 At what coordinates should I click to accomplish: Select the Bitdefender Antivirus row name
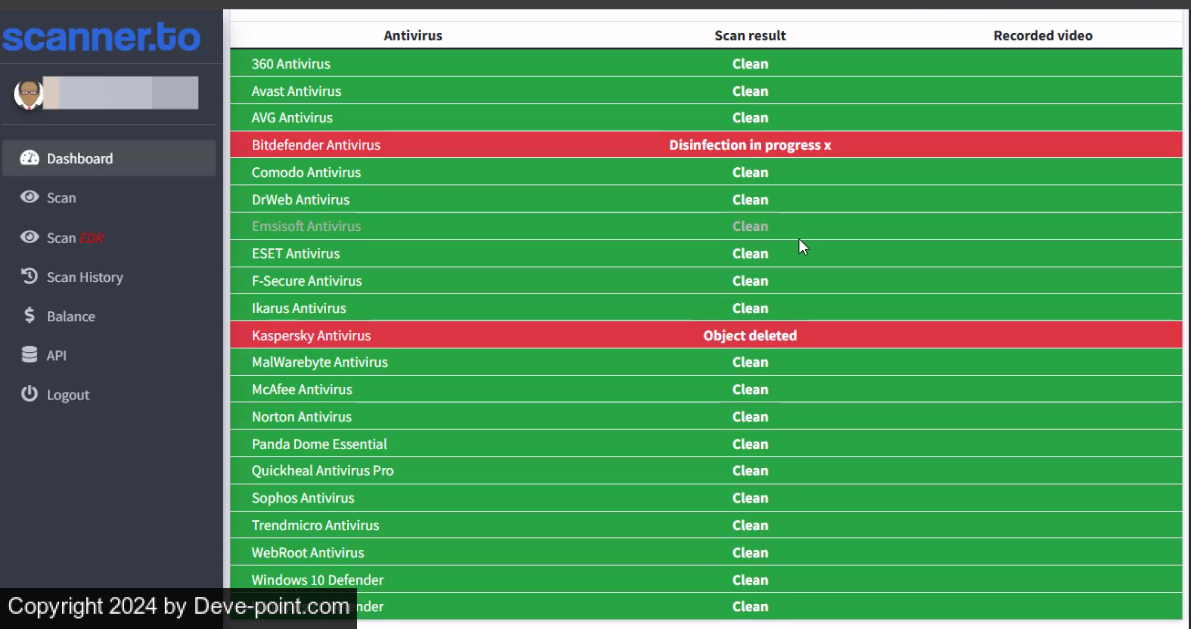click(316, 145)
